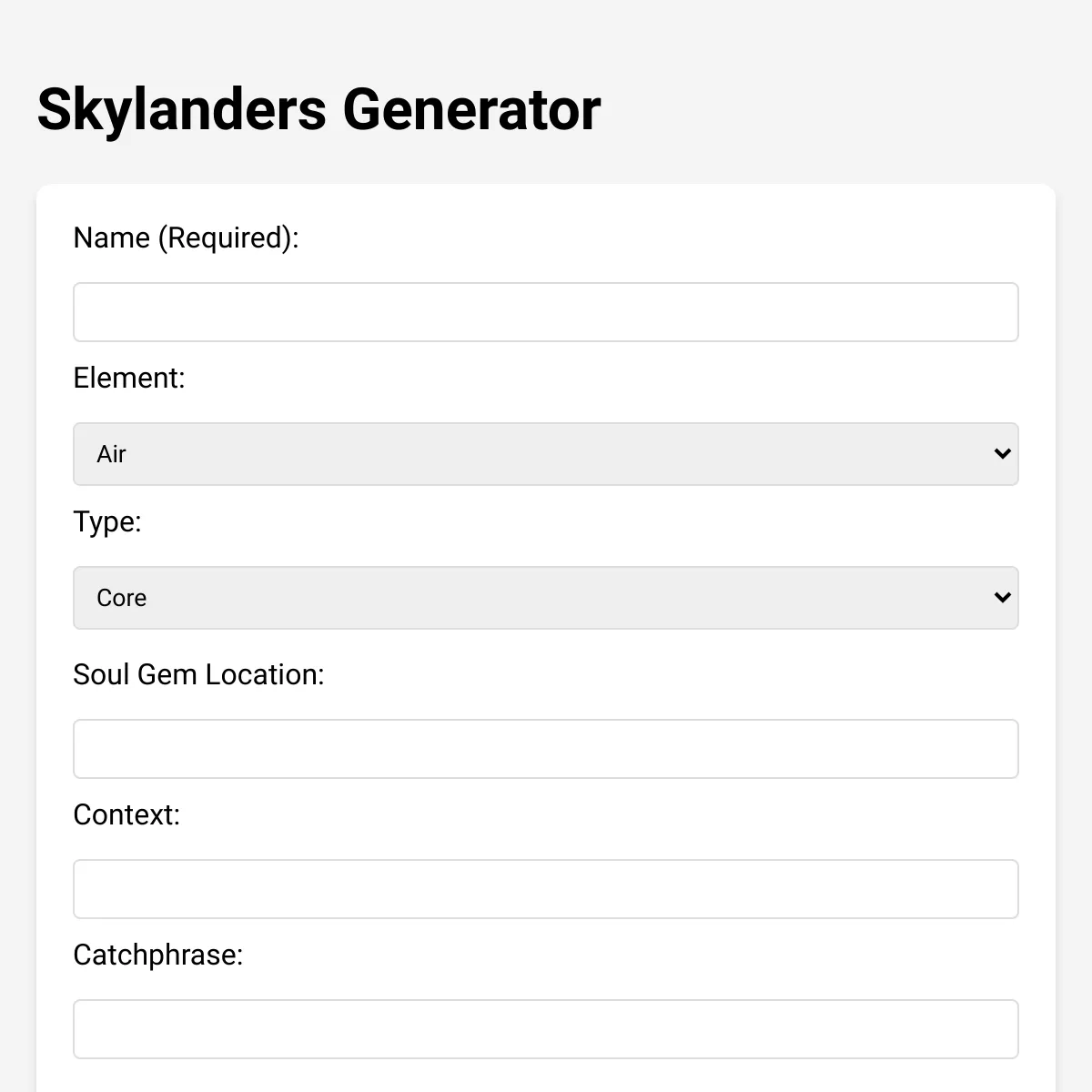Focus the Soul Gem Location input box
1092x1092 pixels.
[x=546, y=749]
